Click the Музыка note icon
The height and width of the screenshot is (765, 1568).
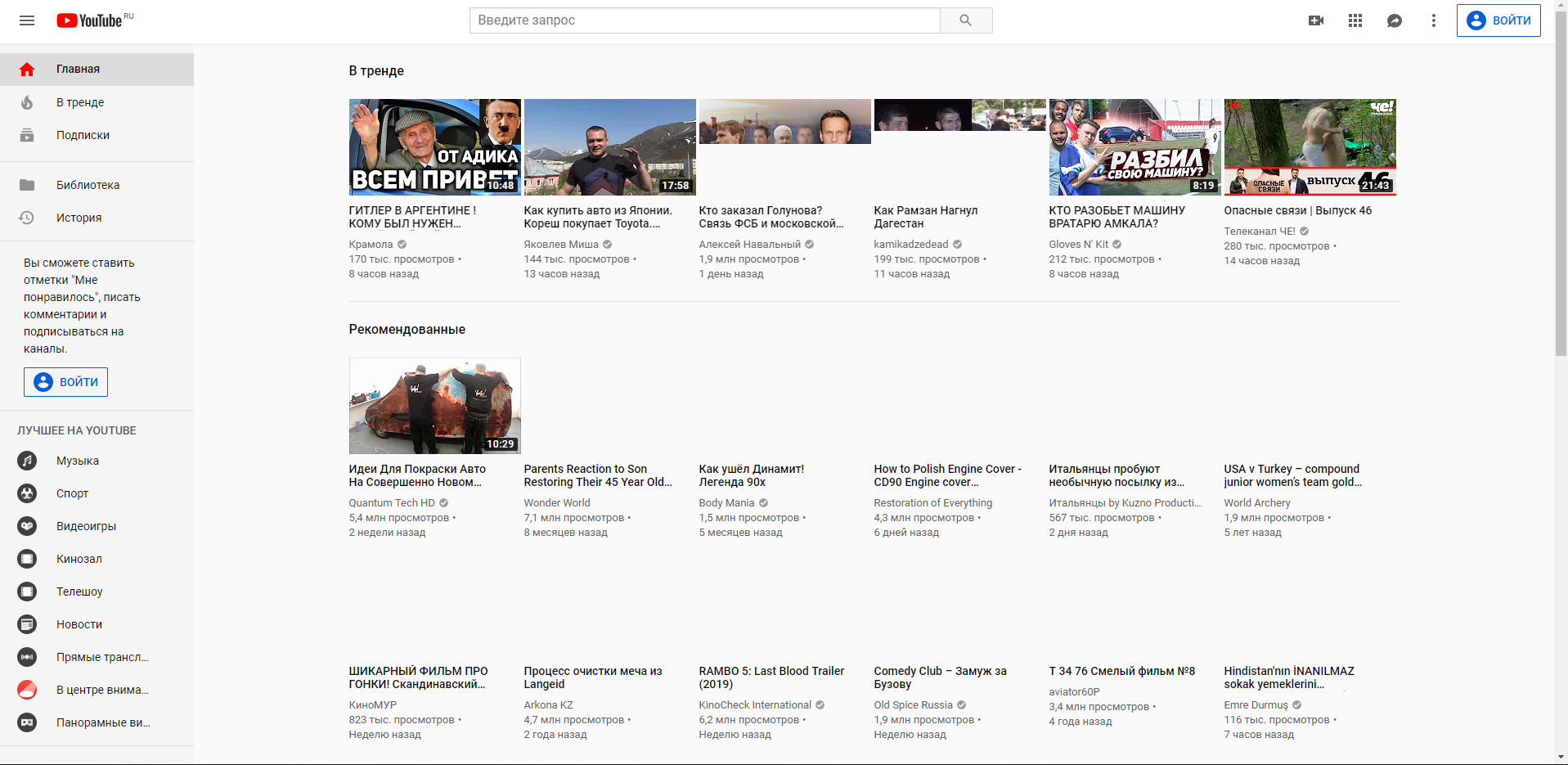pyautogui.click(x=27, y=461)
